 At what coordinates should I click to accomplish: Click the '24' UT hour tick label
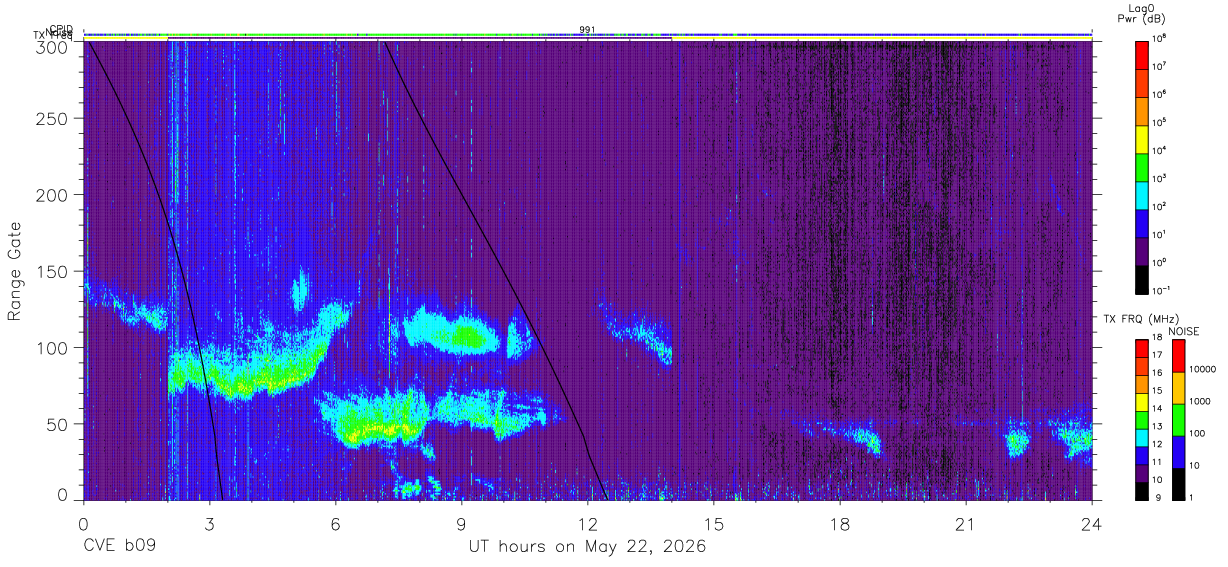[x=1092, y=523]
